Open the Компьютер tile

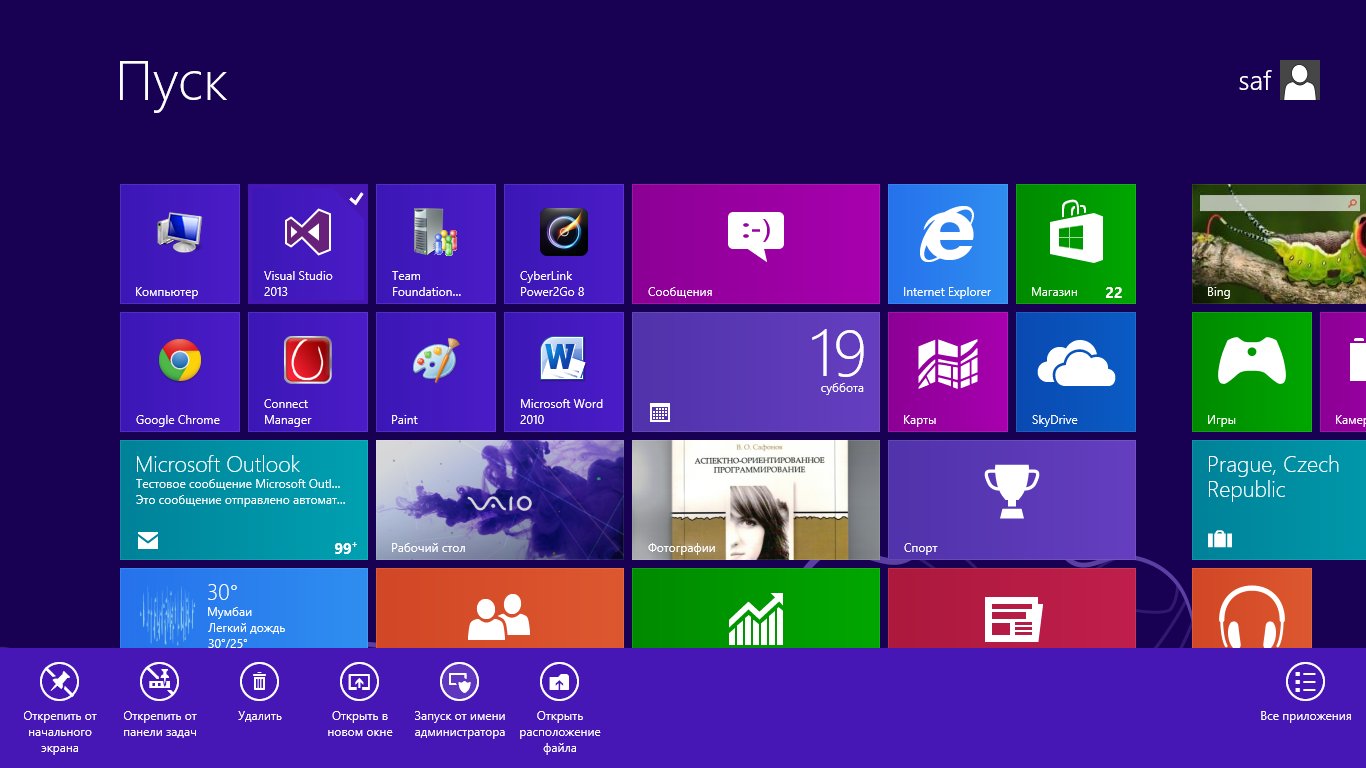(180, 244)
